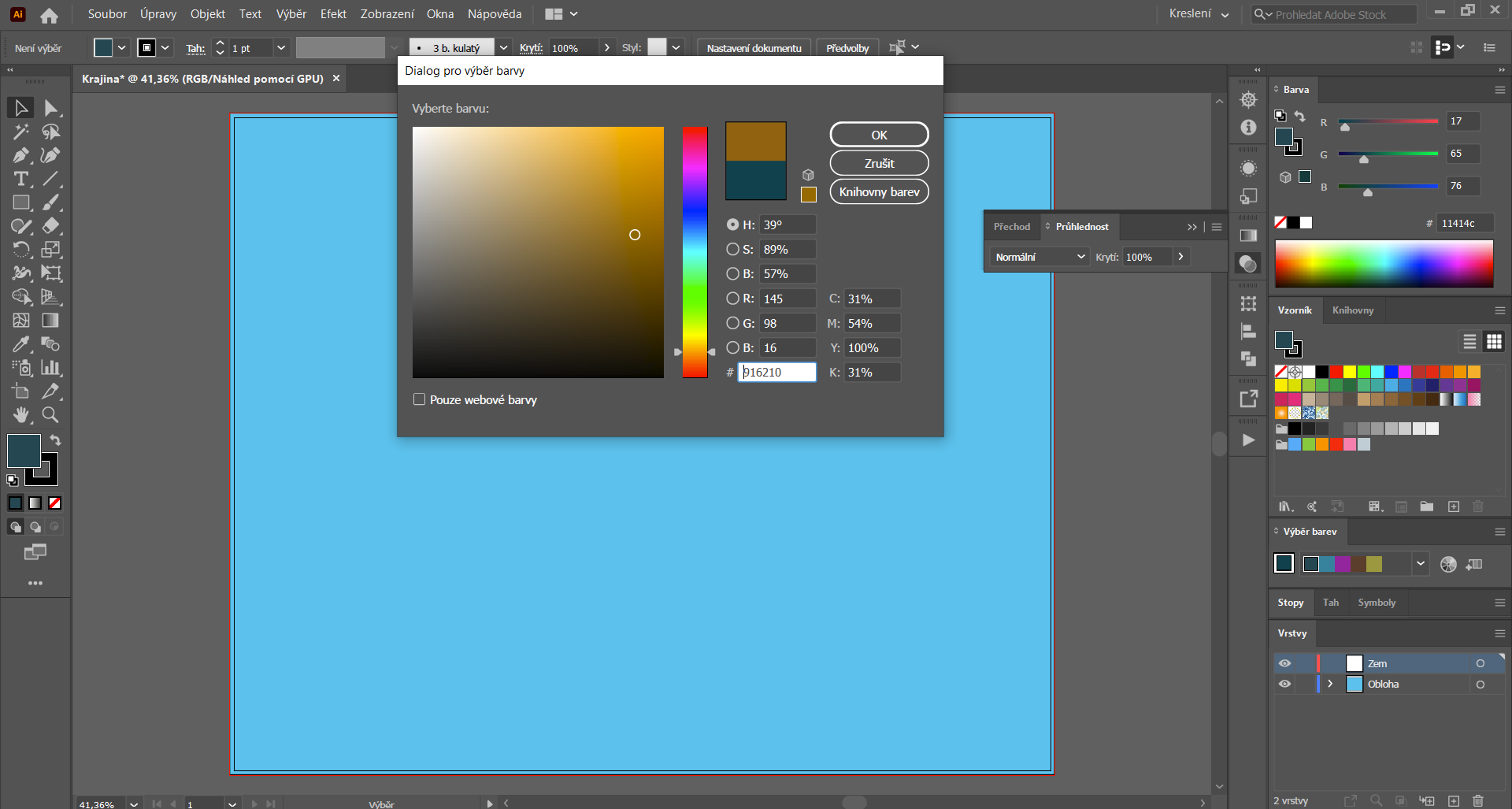Viewport: 1512px width, 809px height.
Task: Hide the Obloha layer visibility eye
Action: tap(1284, 684)
